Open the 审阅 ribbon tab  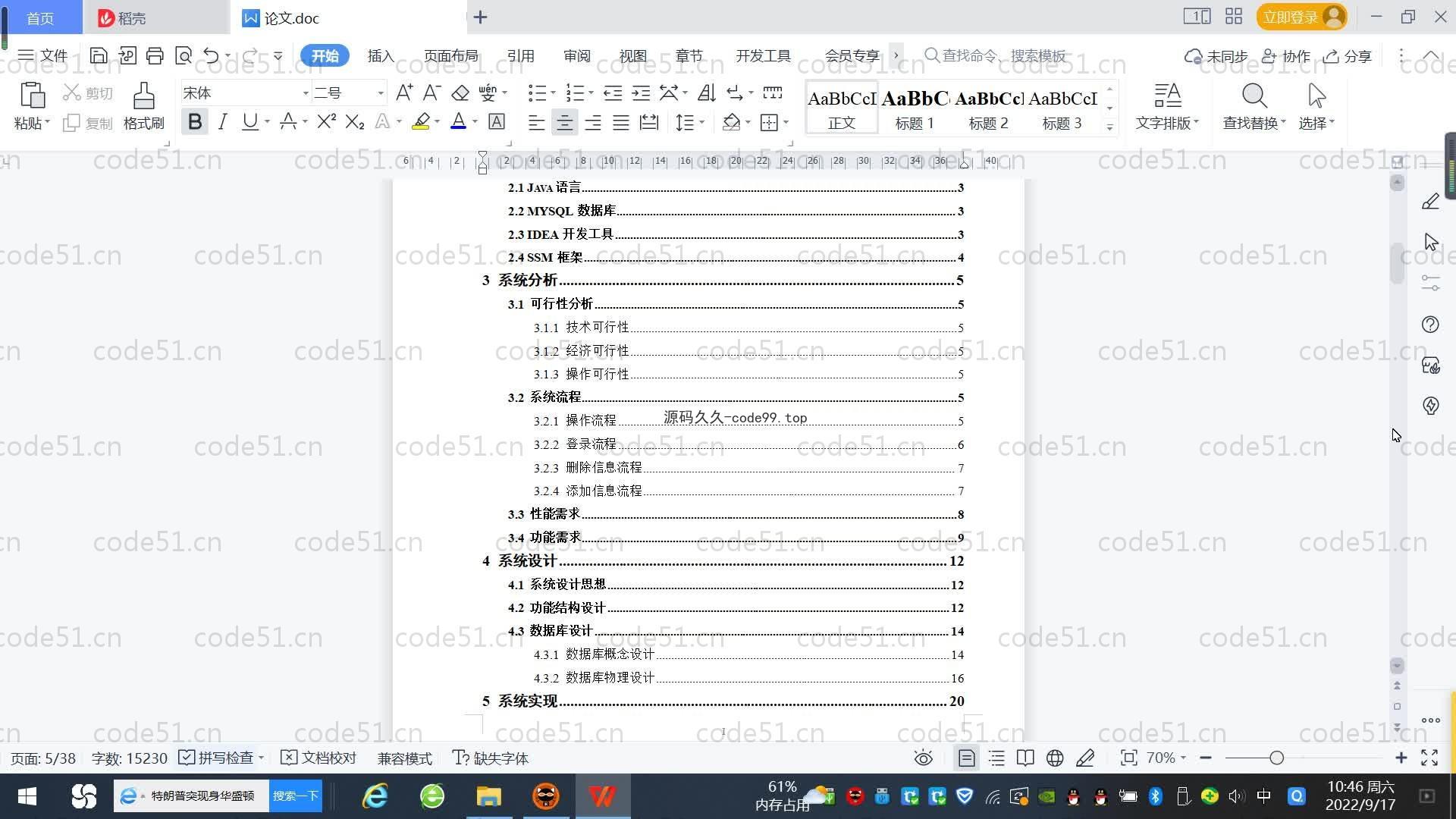click(577, 55)
